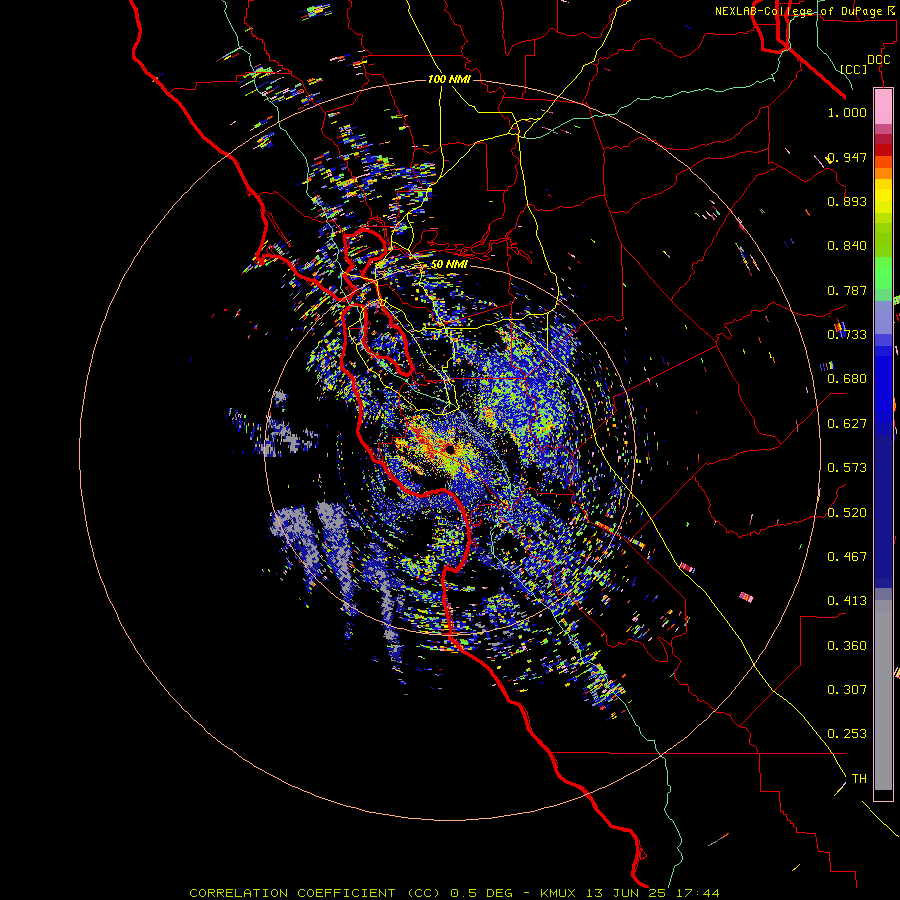Screen dimensions: 900x900
Task: Select the 0.467 scale value
Action: click(x=847, y=557)
